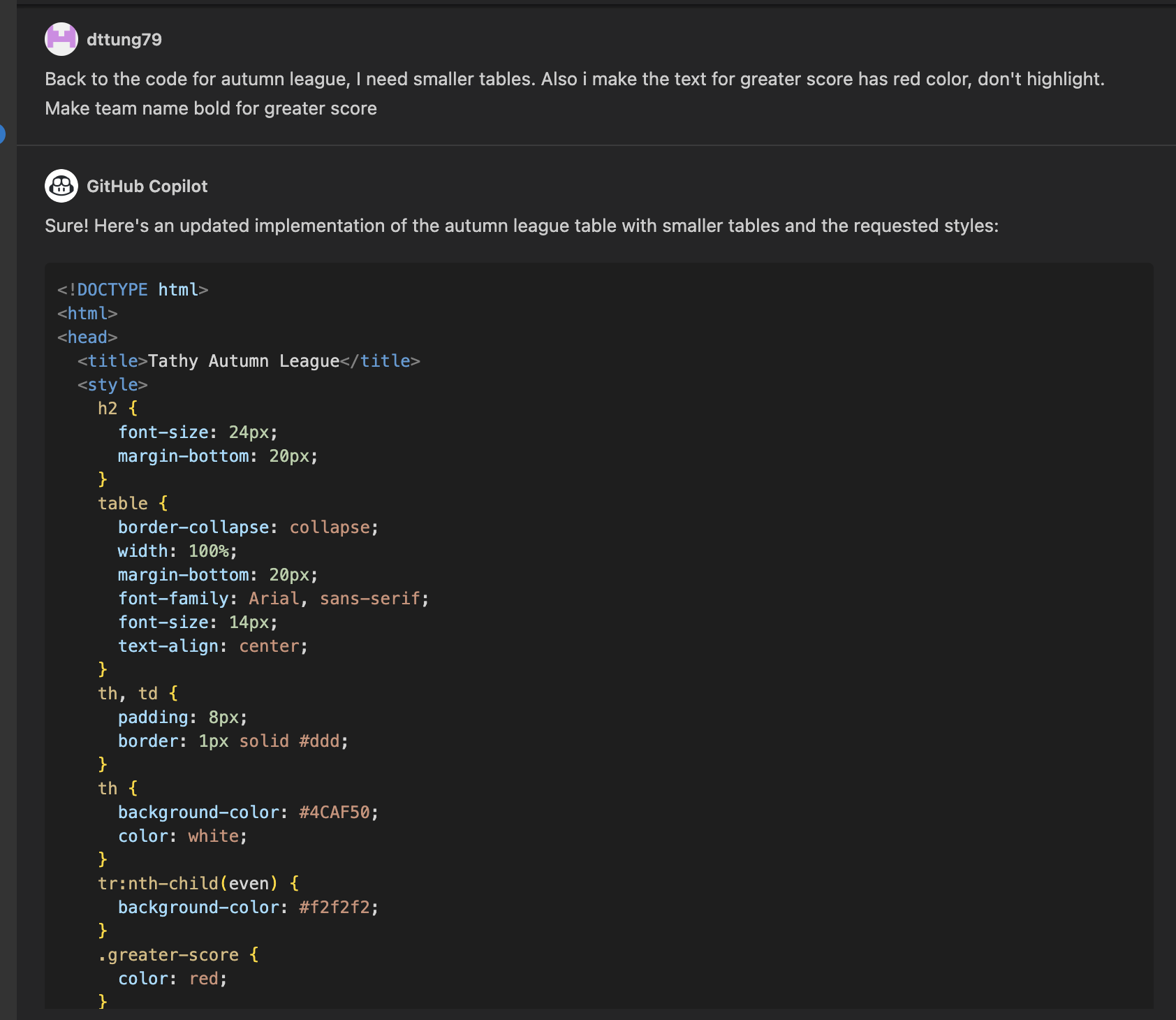The height and width of the screenshot is (1020, 1176).
Task: Click the .greater-score class selector
Action: point(168,955)
